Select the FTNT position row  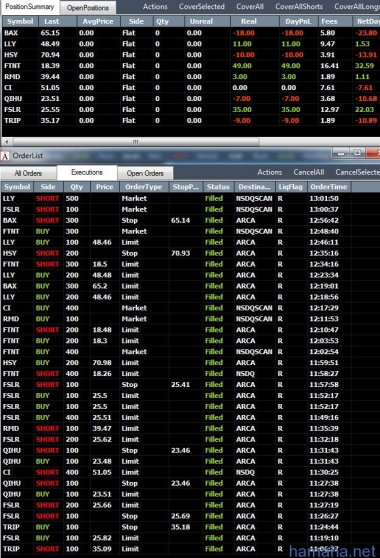[x=191, y=66]
